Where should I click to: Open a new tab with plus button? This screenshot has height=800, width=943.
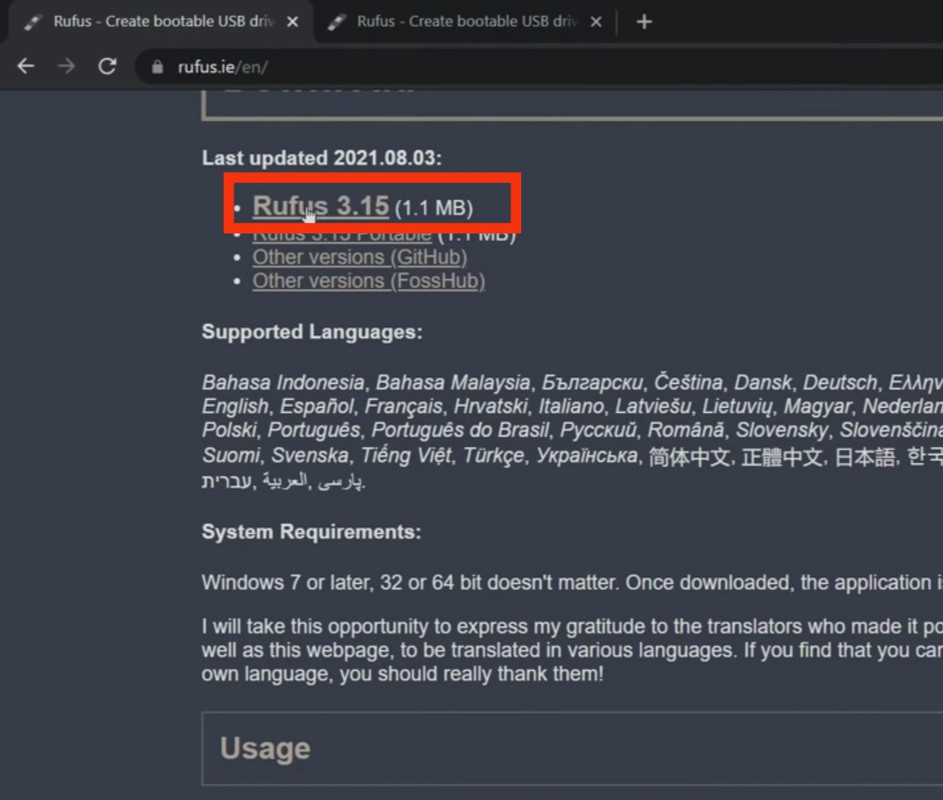coord(644,22)
